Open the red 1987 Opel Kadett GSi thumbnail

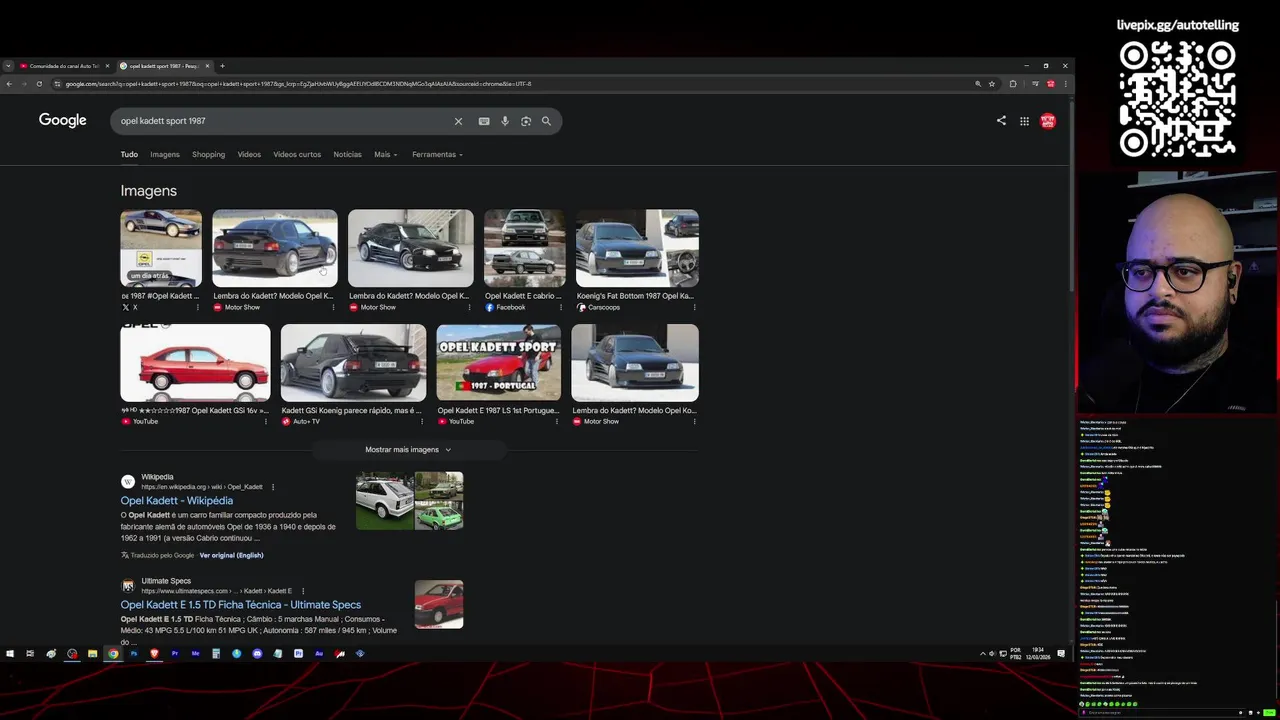click(x=195, y=362)
